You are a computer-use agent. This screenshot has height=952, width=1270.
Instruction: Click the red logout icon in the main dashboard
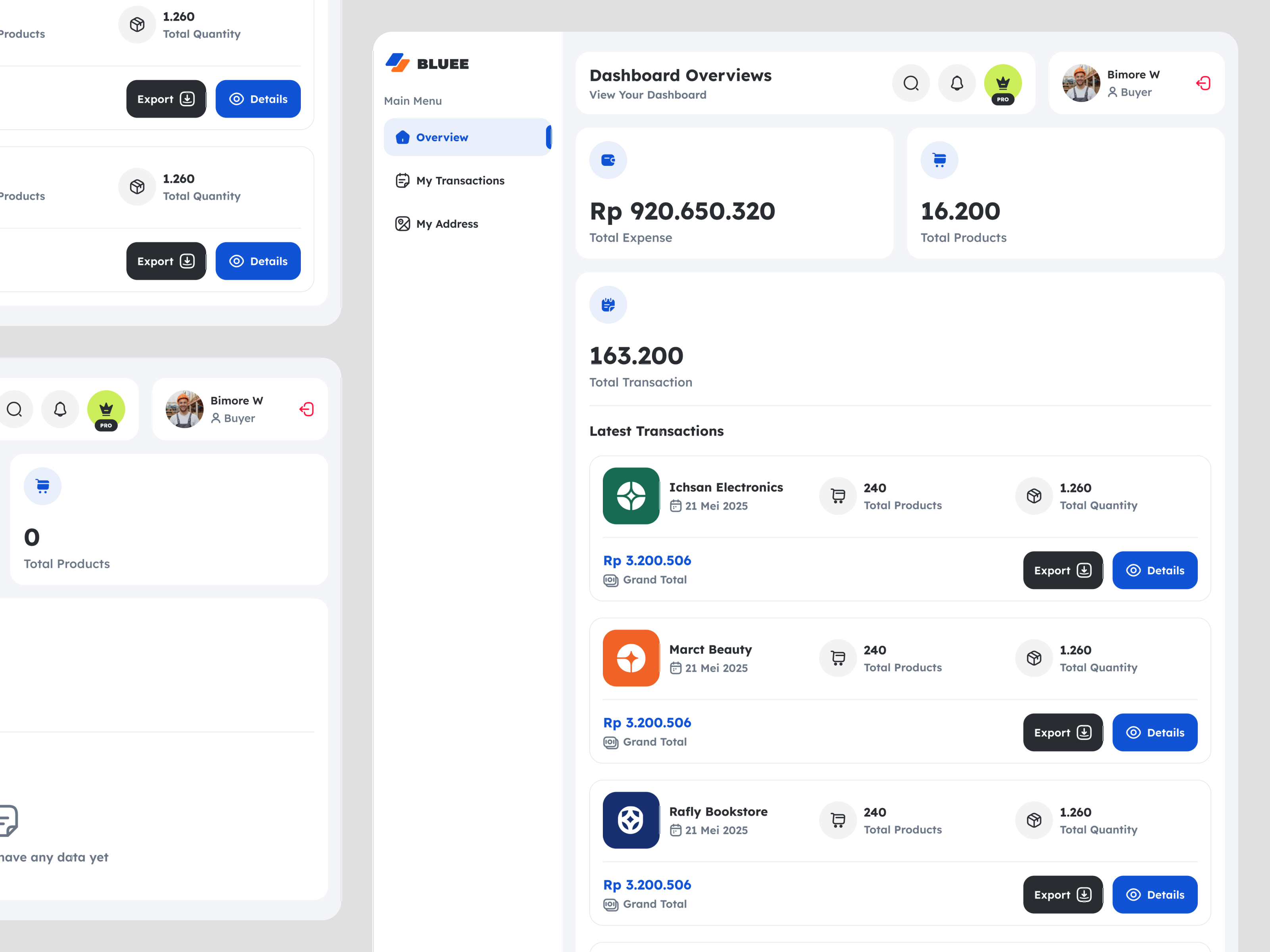[x=1203, y=83]
